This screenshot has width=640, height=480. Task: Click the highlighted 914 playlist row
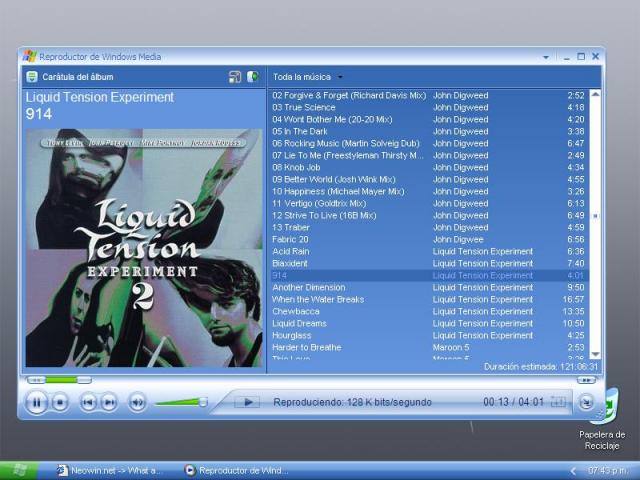430,276
